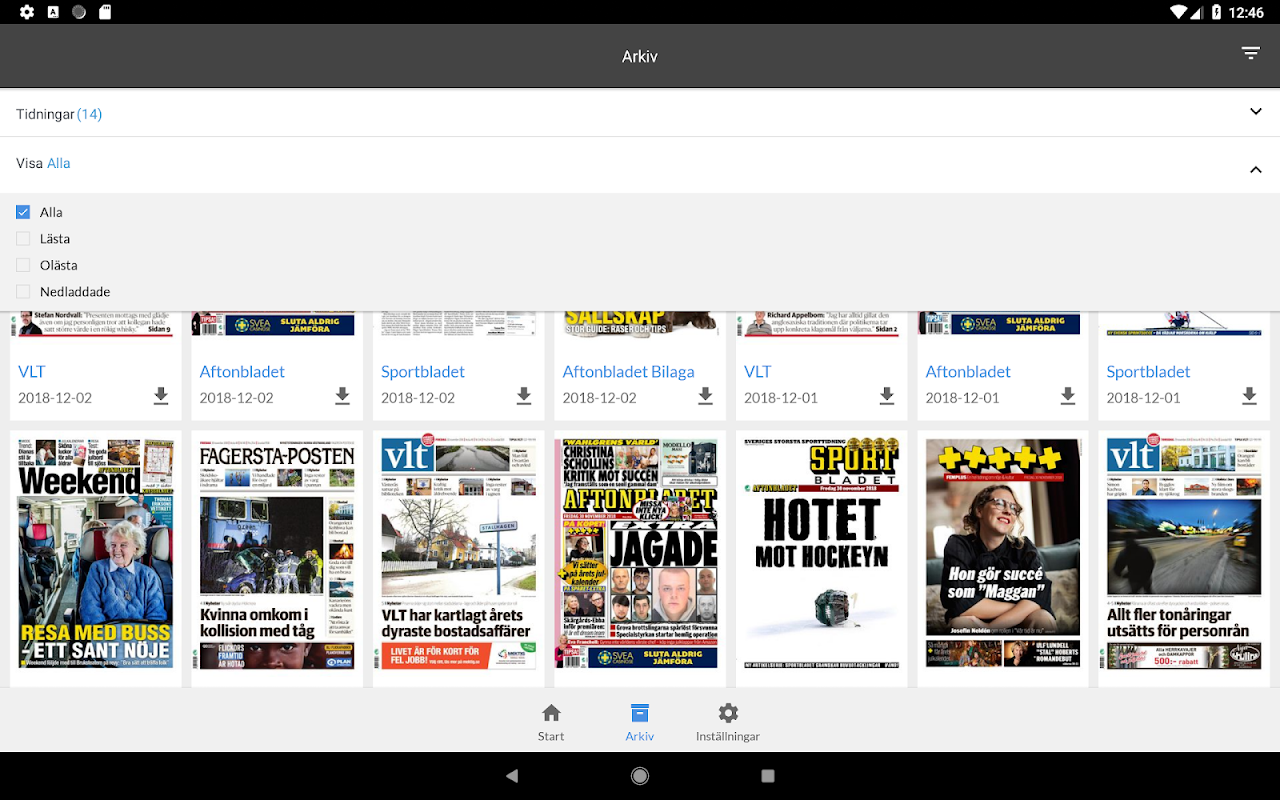Download Aftonbladet issue dated 2018-12-02
This screenshot has width=1280, height=800.
pyautogui.click(x=342, y=397)
